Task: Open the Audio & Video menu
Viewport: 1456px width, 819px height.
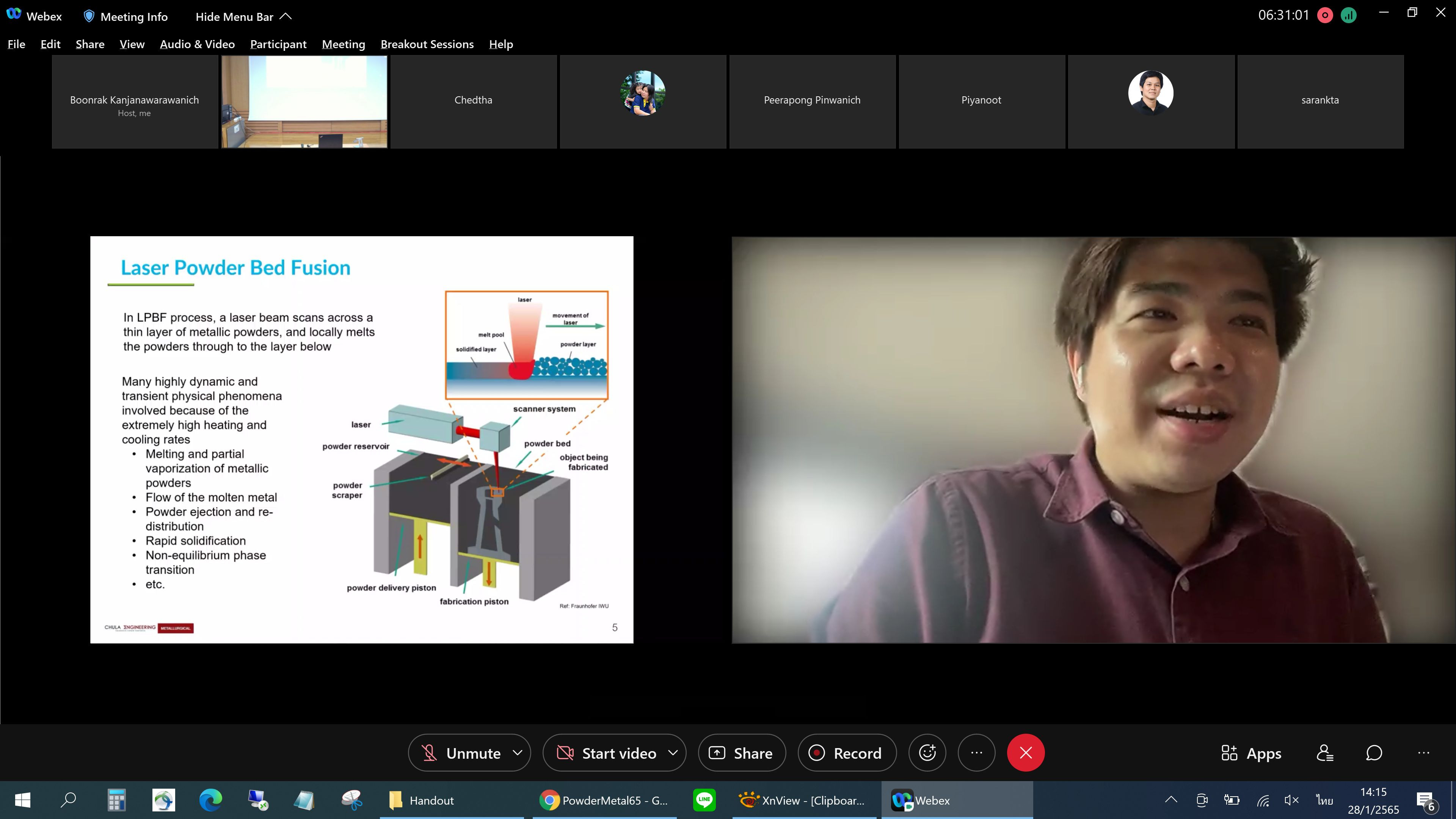Action: pyautogui.click(x=197, y=44)
